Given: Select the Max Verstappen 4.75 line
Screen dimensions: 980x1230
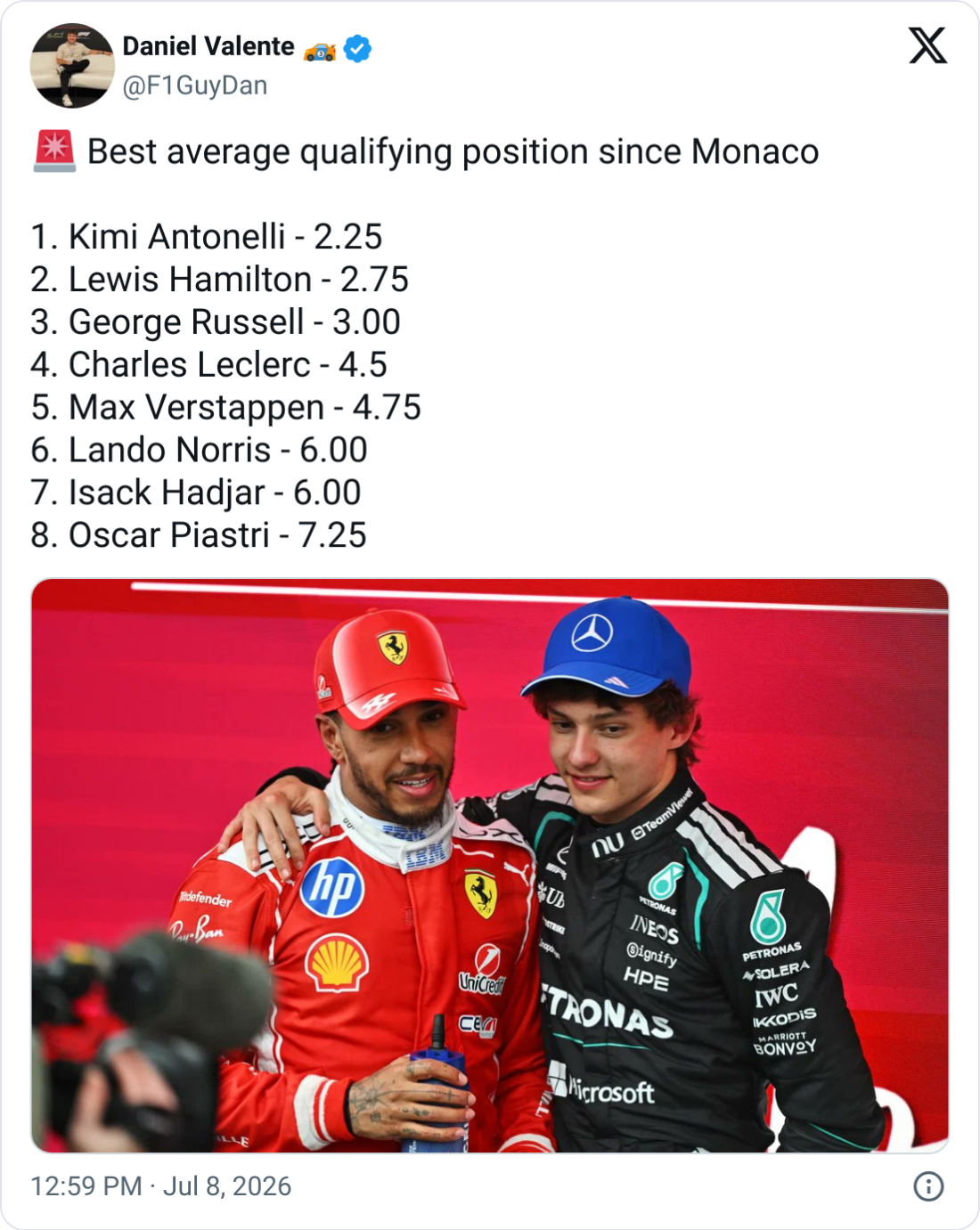Looking at the screenshot, I should [225, 408].
